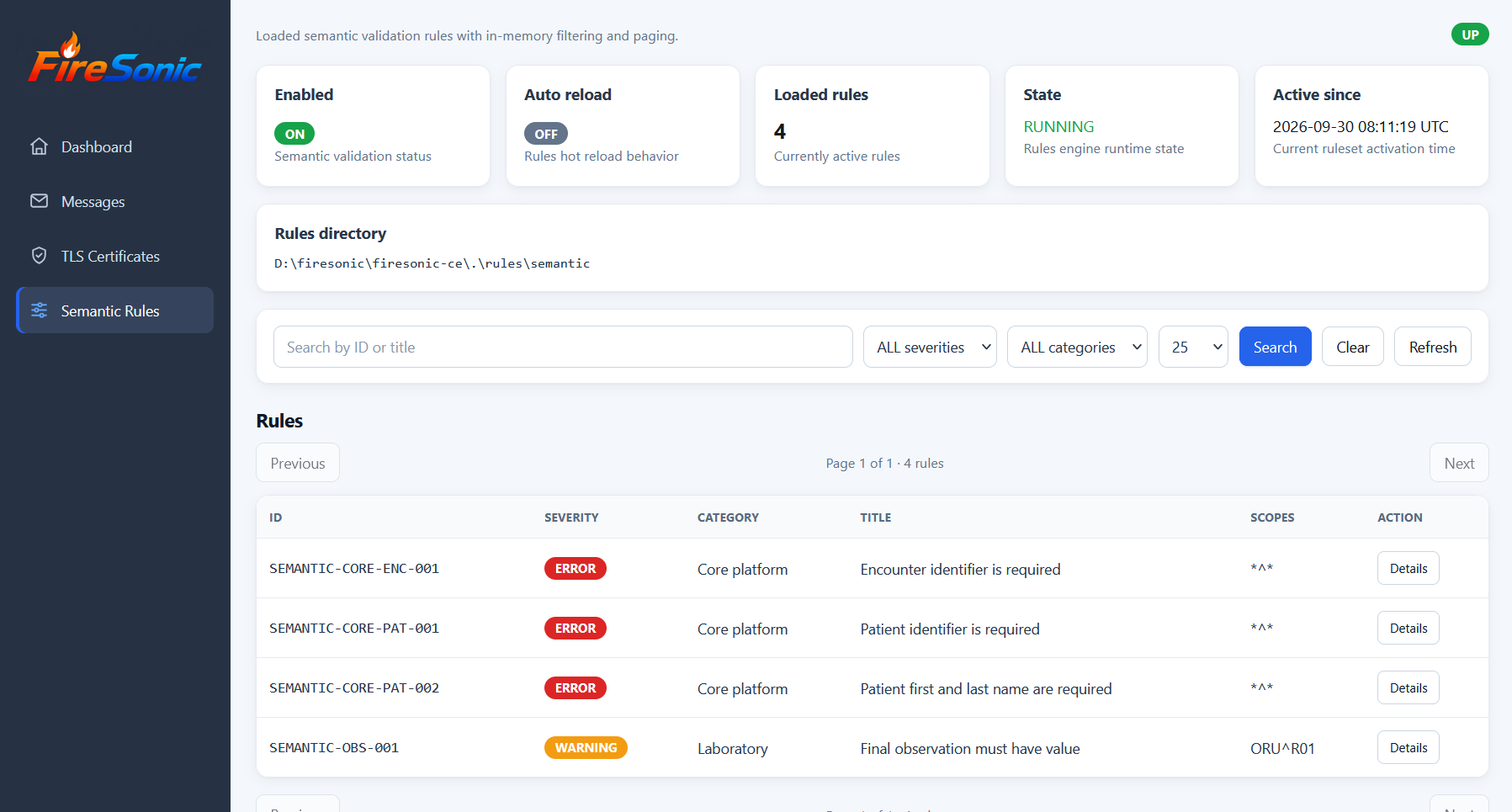Screen dimensions: 1512x812
Task: Open Details for SEMANTIC-CORE-PAT-002
Action: (1409, 687)
